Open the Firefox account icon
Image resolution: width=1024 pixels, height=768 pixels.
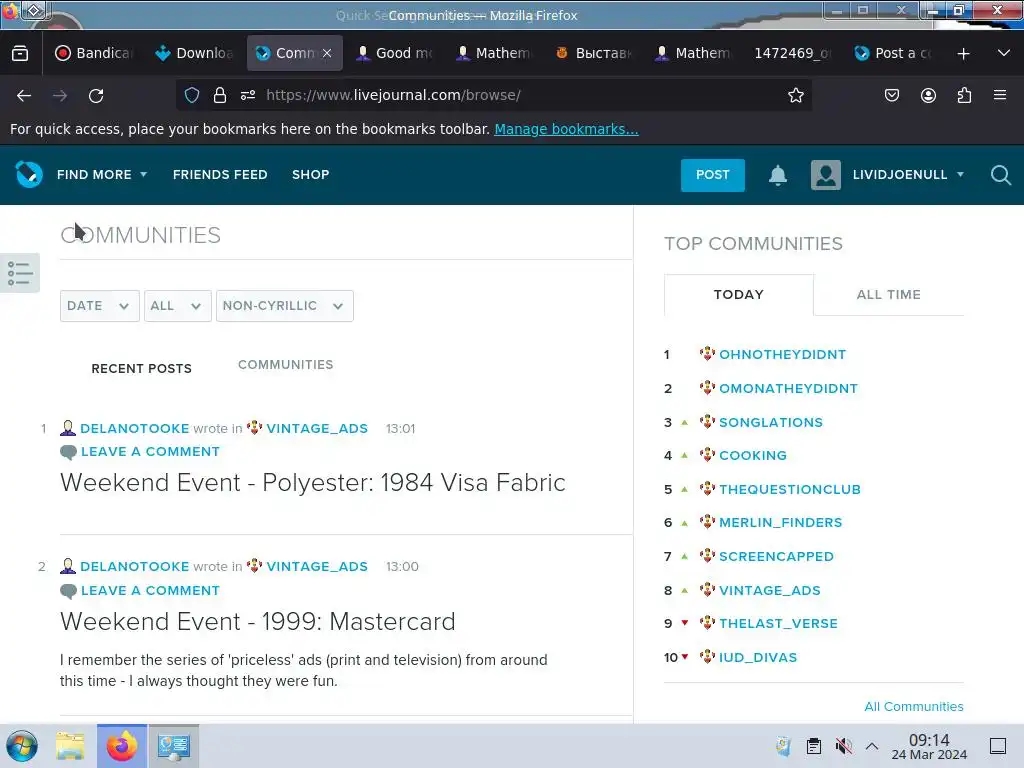point(928,95)
